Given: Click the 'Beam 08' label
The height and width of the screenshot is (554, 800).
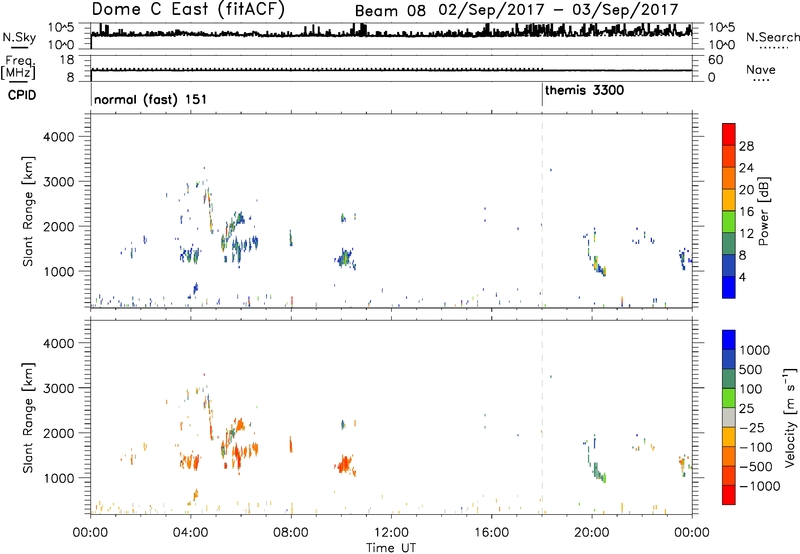Looking at the screenshot, I should [x=390, y=11].
